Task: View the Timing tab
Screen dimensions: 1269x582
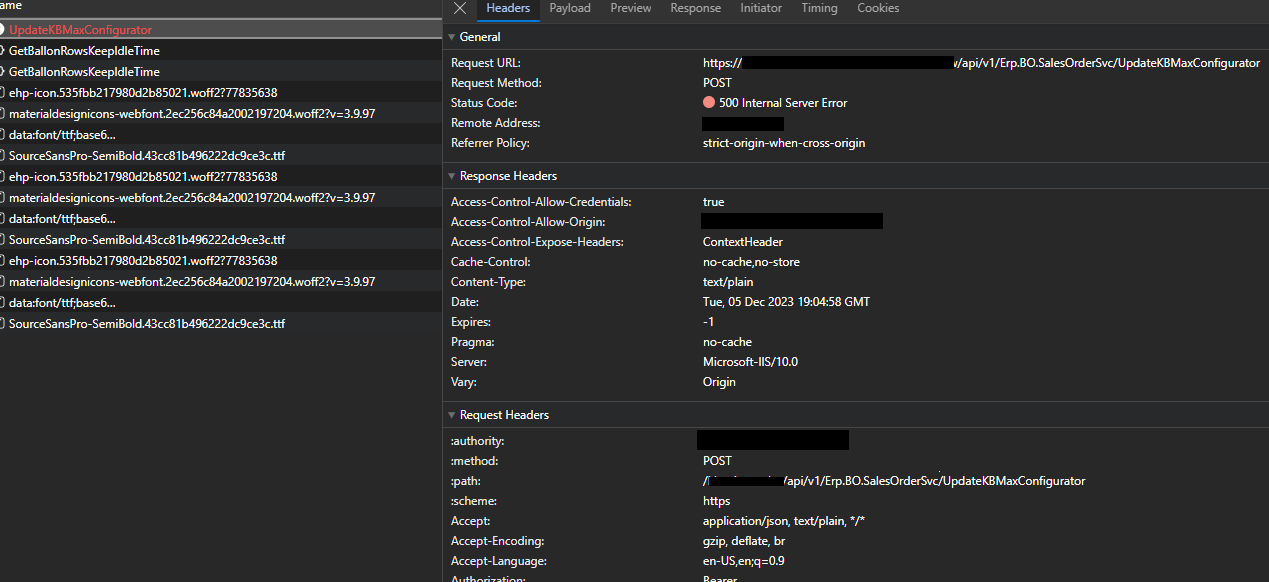Action: 819,8
